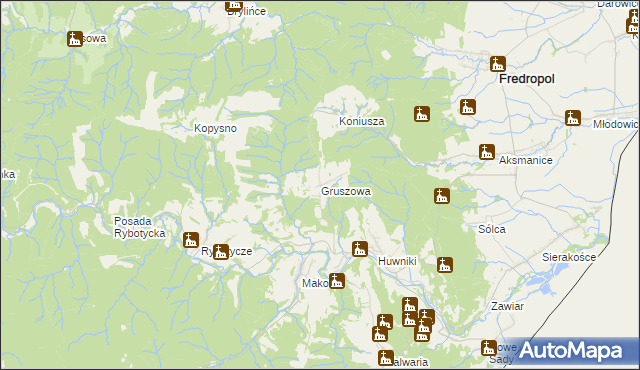Click westernmost church icon of the Kalwaria cluster

(x=380, y=334)
